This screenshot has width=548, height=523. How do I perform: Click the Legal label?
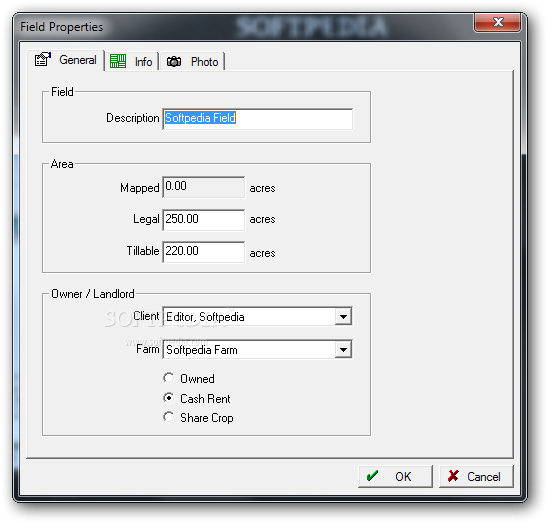pyautogui.click(x=146, y=219)
